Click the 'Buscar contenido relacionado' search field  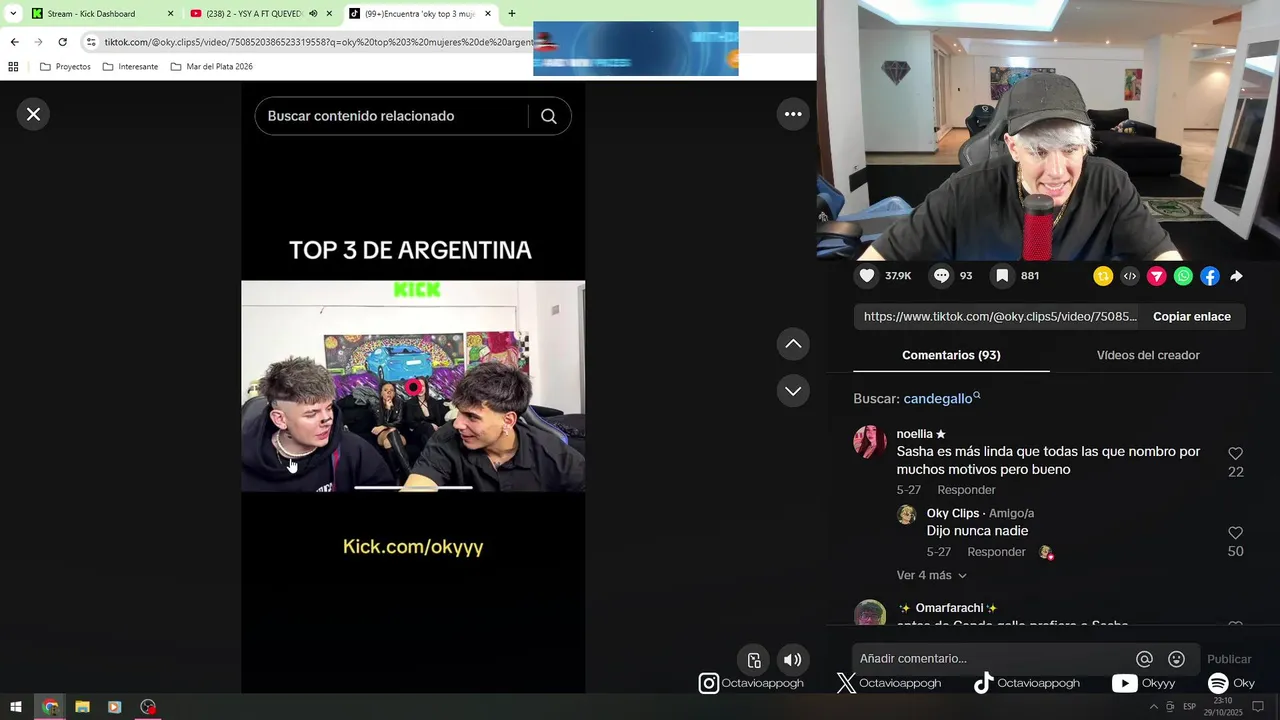click(x=395, y=116)
